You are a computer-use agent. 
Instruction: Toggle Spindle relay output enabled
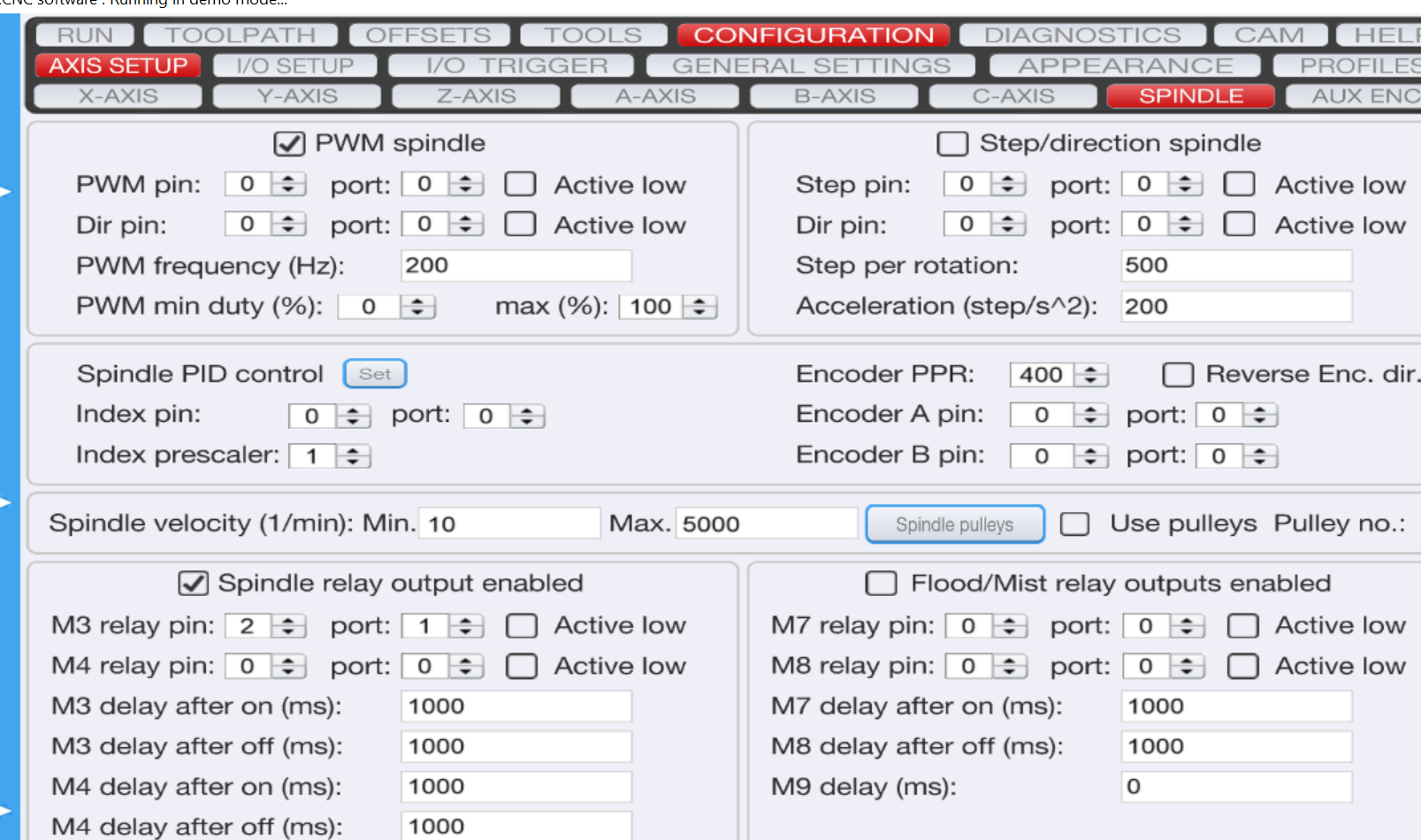point(193,584)
